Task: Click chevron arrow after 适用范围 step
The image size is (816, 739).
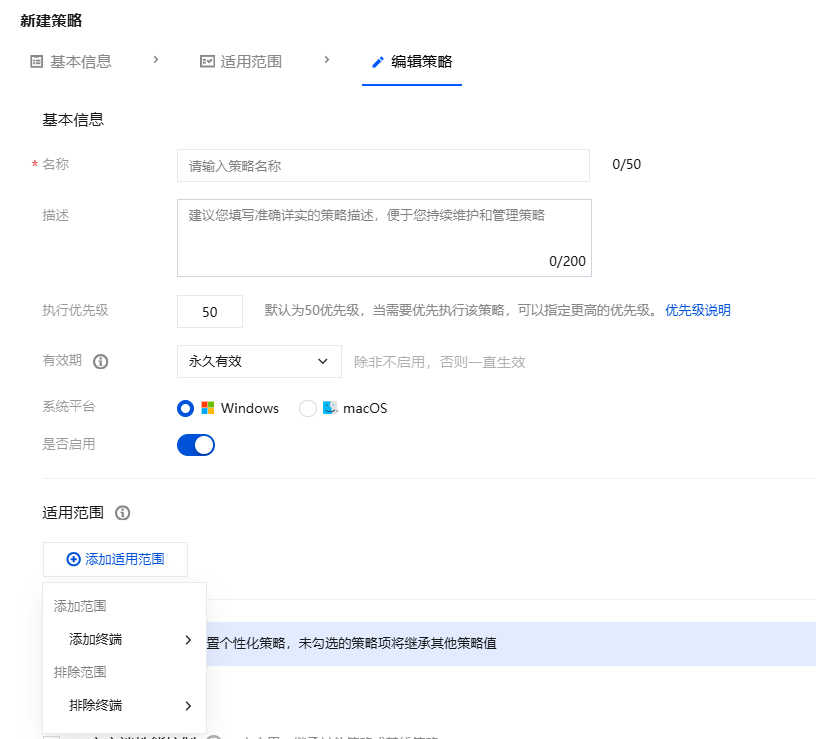Action: [x=327, y=60]
